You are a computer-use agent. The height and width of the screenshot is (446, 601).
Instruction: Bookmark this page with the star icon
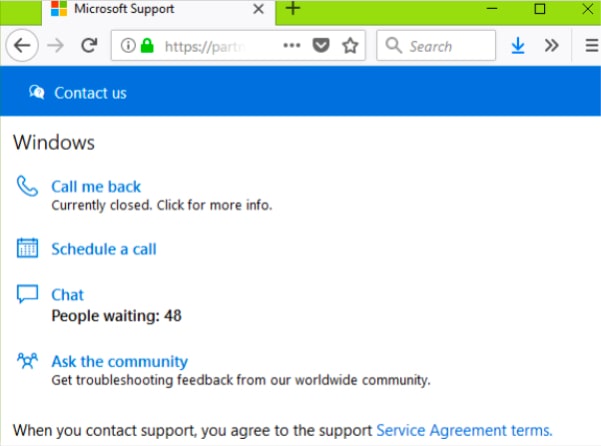pyautogui.click(x=350, y=46)
